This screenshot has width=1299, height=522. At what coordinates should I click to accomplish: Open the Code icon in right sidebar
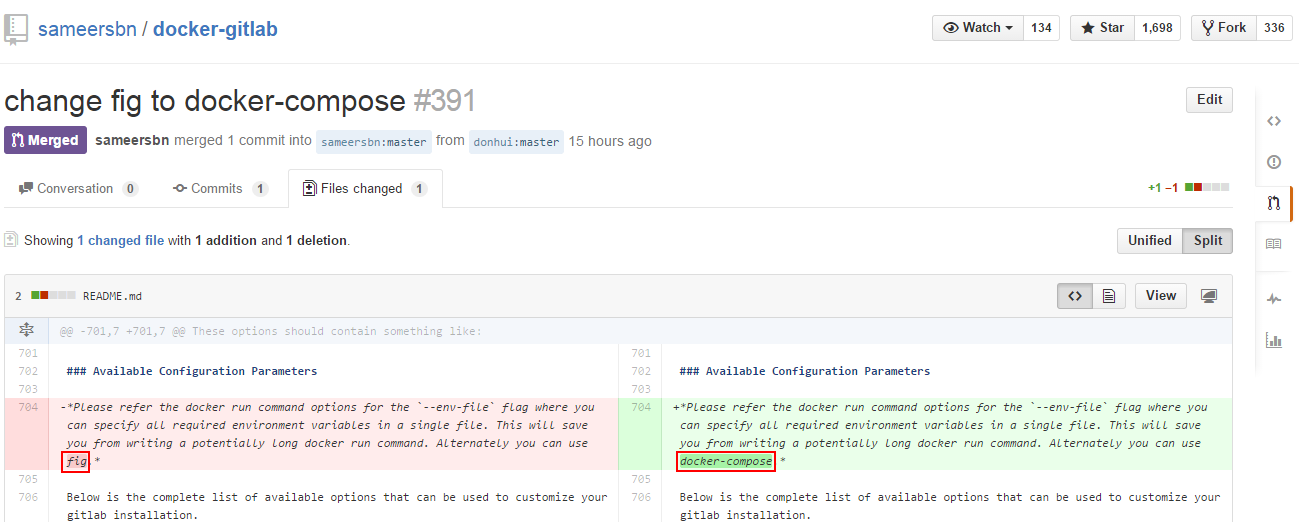click(1273, 121)
